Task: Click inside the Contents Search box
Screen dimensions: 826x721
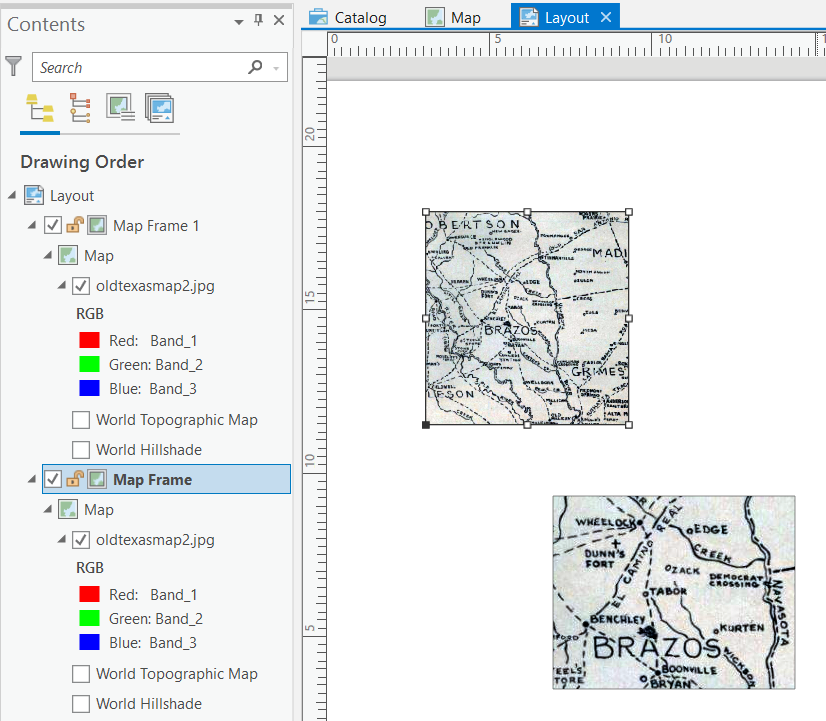Action: (140, 66)
